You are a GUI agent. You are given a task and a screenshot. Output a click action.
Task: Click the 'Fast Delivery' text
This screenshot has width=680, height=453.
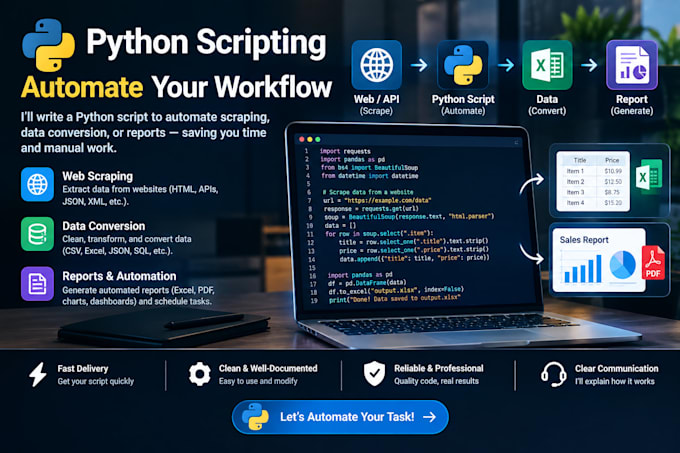[83, 368]
